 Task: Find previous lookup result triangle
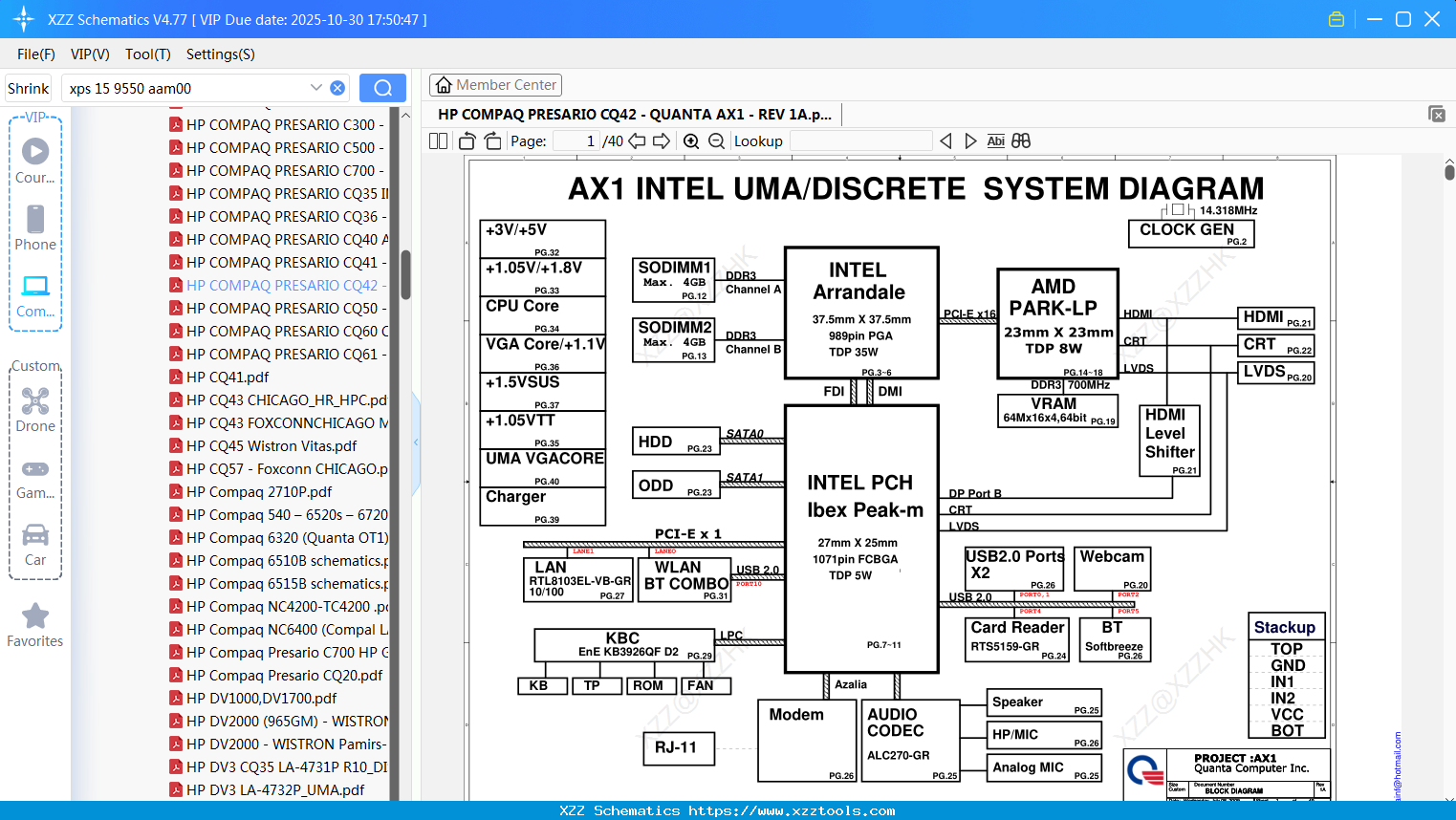click(x=945, y=141)
